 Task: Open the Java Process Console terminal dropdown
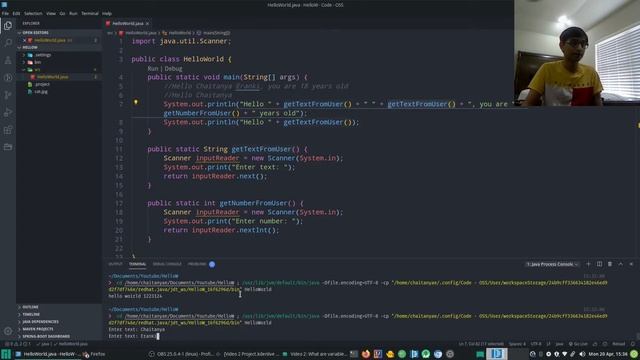tap(552, 264)
